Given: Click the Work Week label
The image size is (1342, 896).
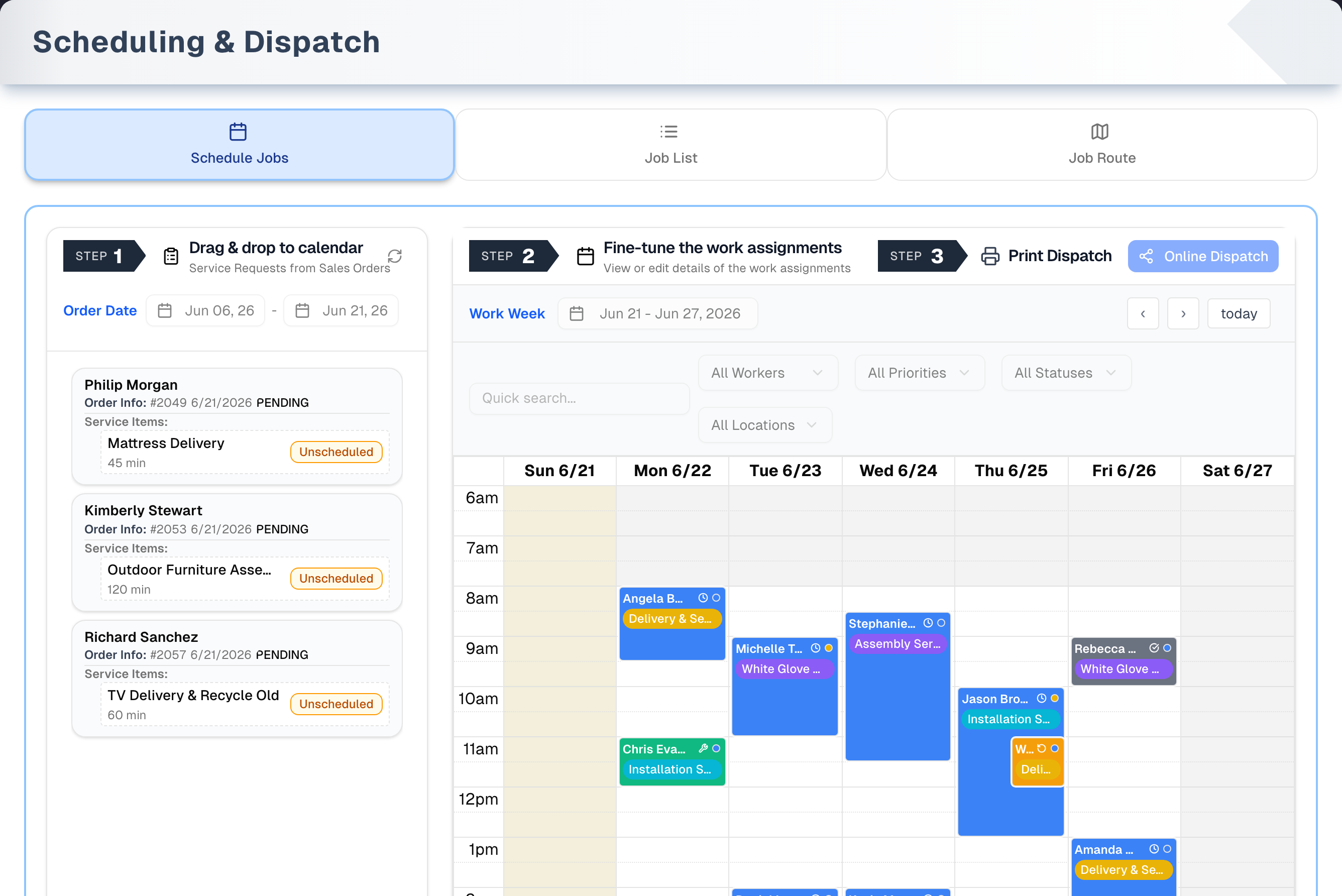Looking at the screenshot, I should click(x=507, y=313).
